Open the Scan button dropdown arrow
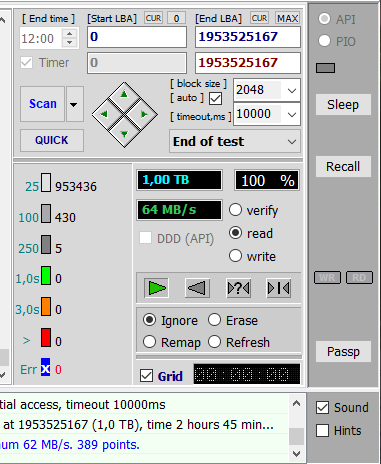 pos(75,104)
